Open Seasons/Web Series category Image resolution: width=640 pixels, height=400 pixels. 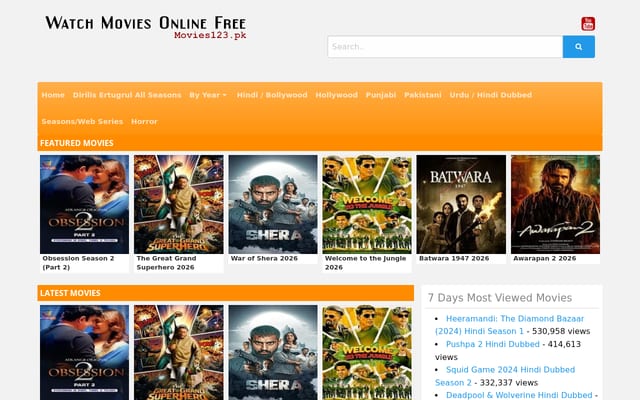point(82,122)
